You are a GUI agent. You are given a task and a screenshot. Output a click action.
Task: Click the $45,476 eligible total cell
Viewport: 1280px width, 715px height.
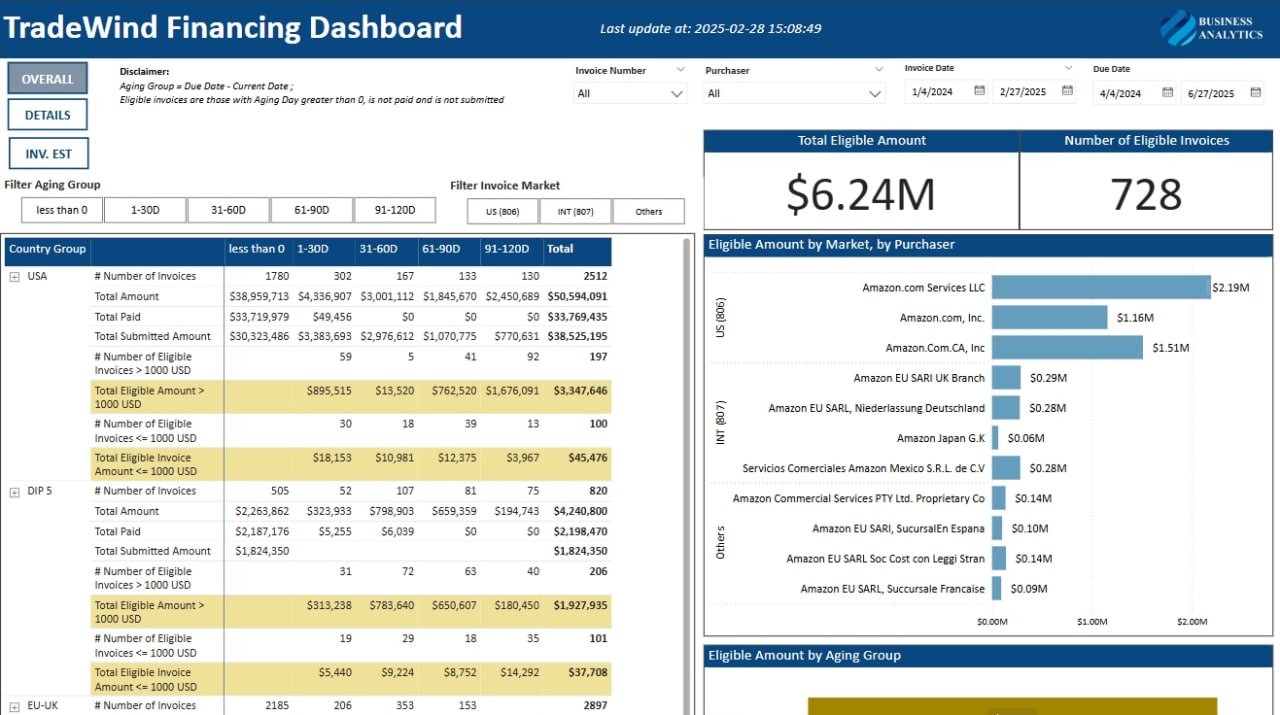tap(587, 458)
